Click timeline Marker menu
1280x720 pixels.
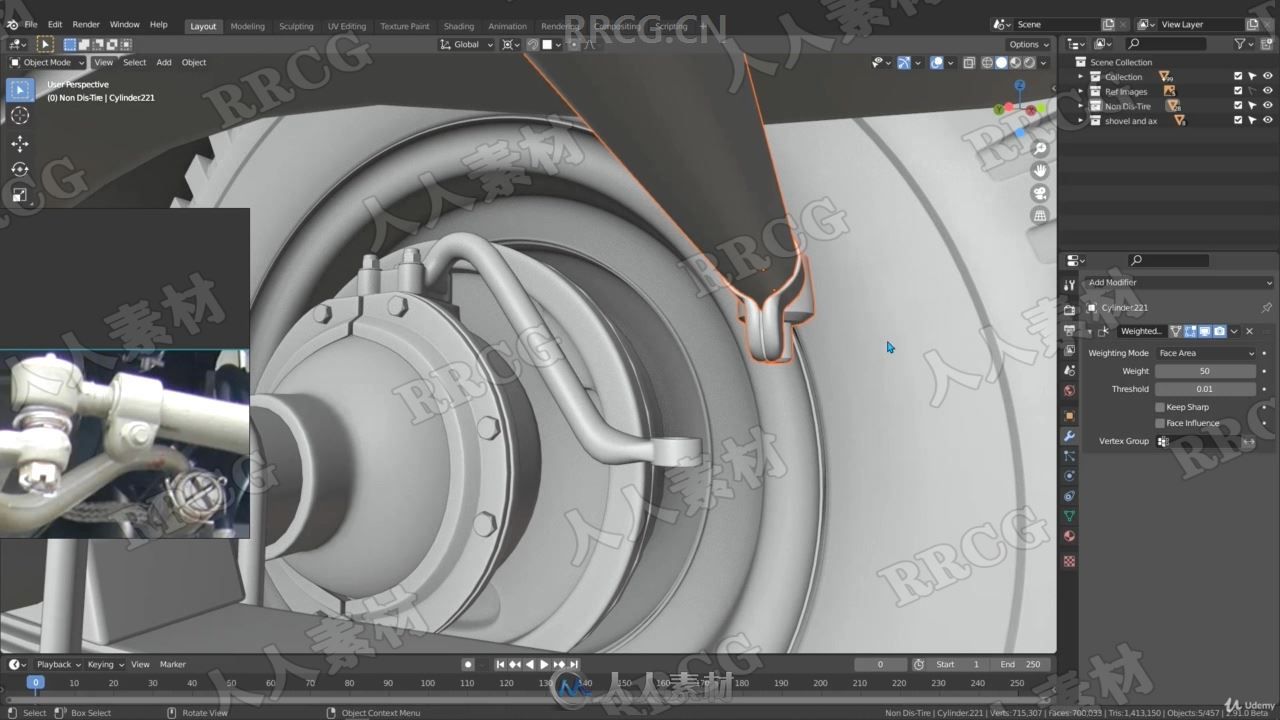(173, 664)
